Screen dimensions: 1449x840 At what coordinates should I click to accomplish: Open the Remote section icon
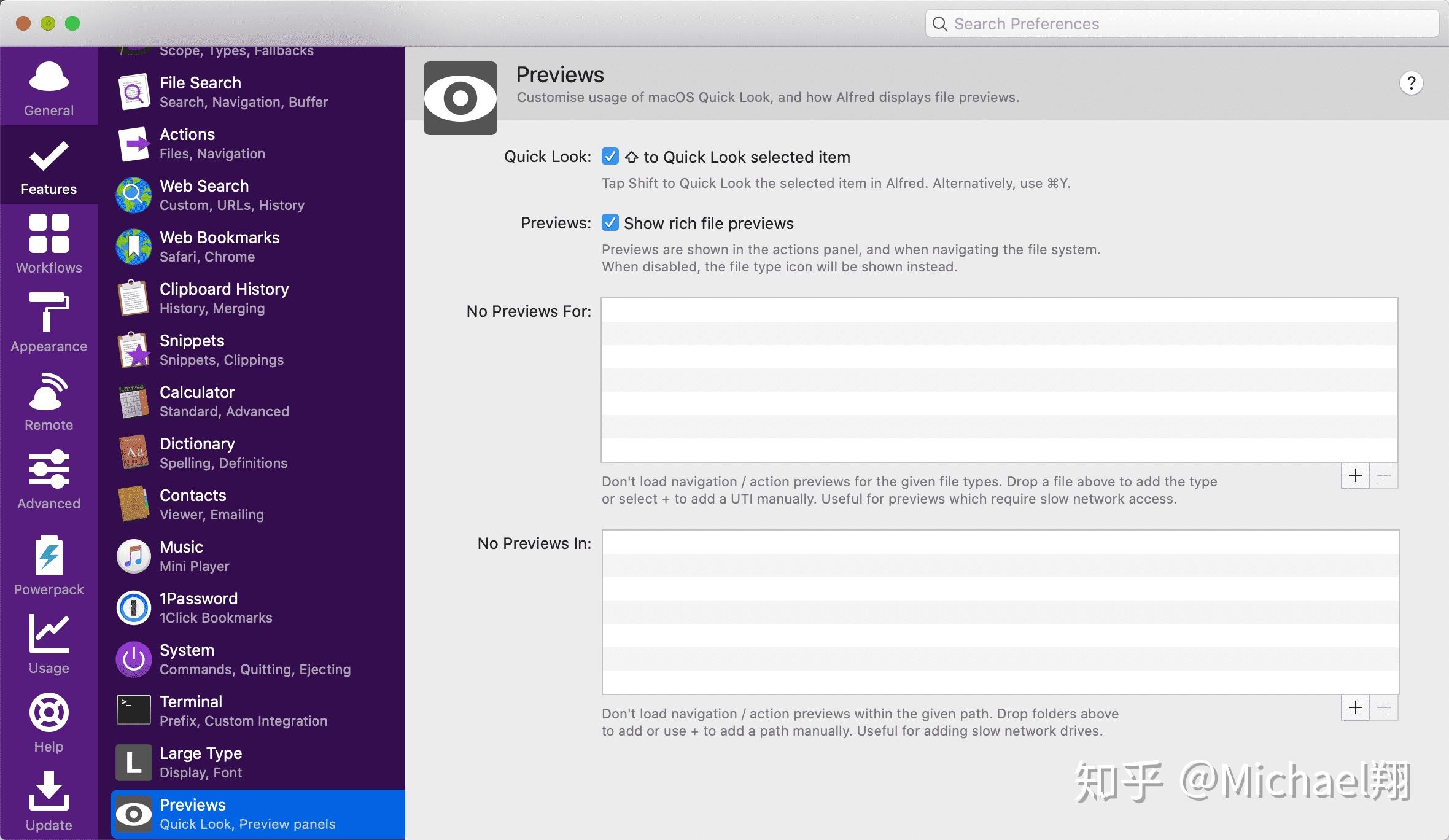pos(49,392)
